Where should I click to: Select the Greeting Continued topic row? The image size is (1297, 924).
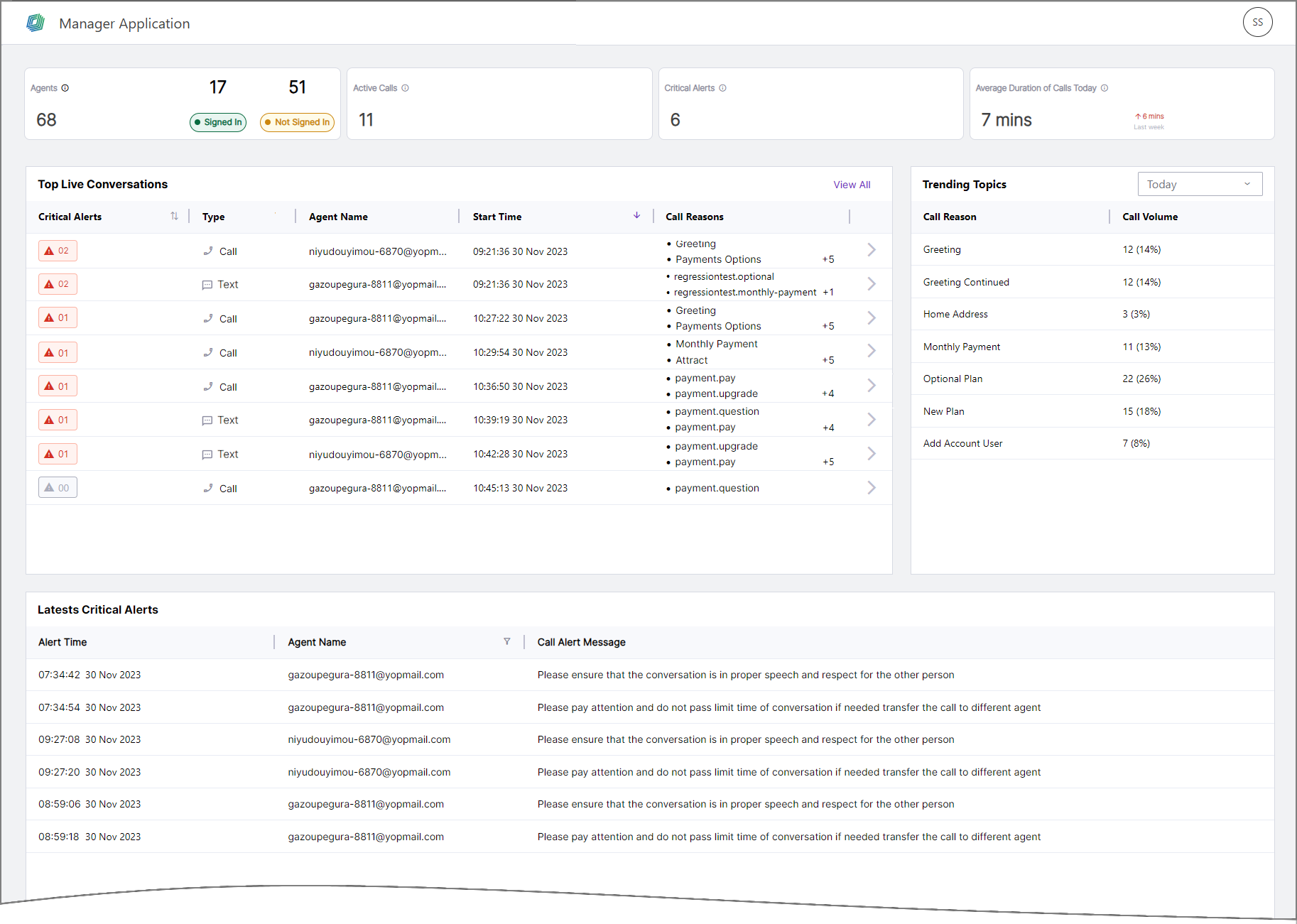click(1092, 282)
